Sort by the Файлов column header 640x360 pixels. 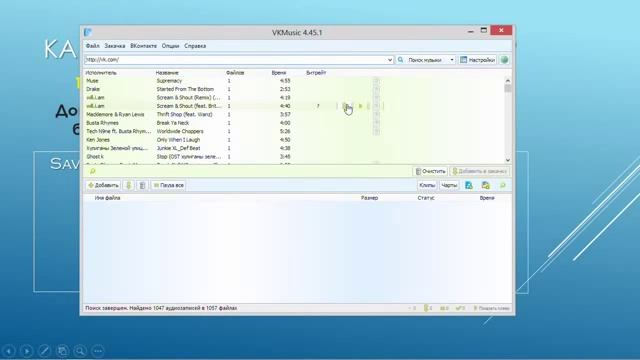(x=235, y=73)
